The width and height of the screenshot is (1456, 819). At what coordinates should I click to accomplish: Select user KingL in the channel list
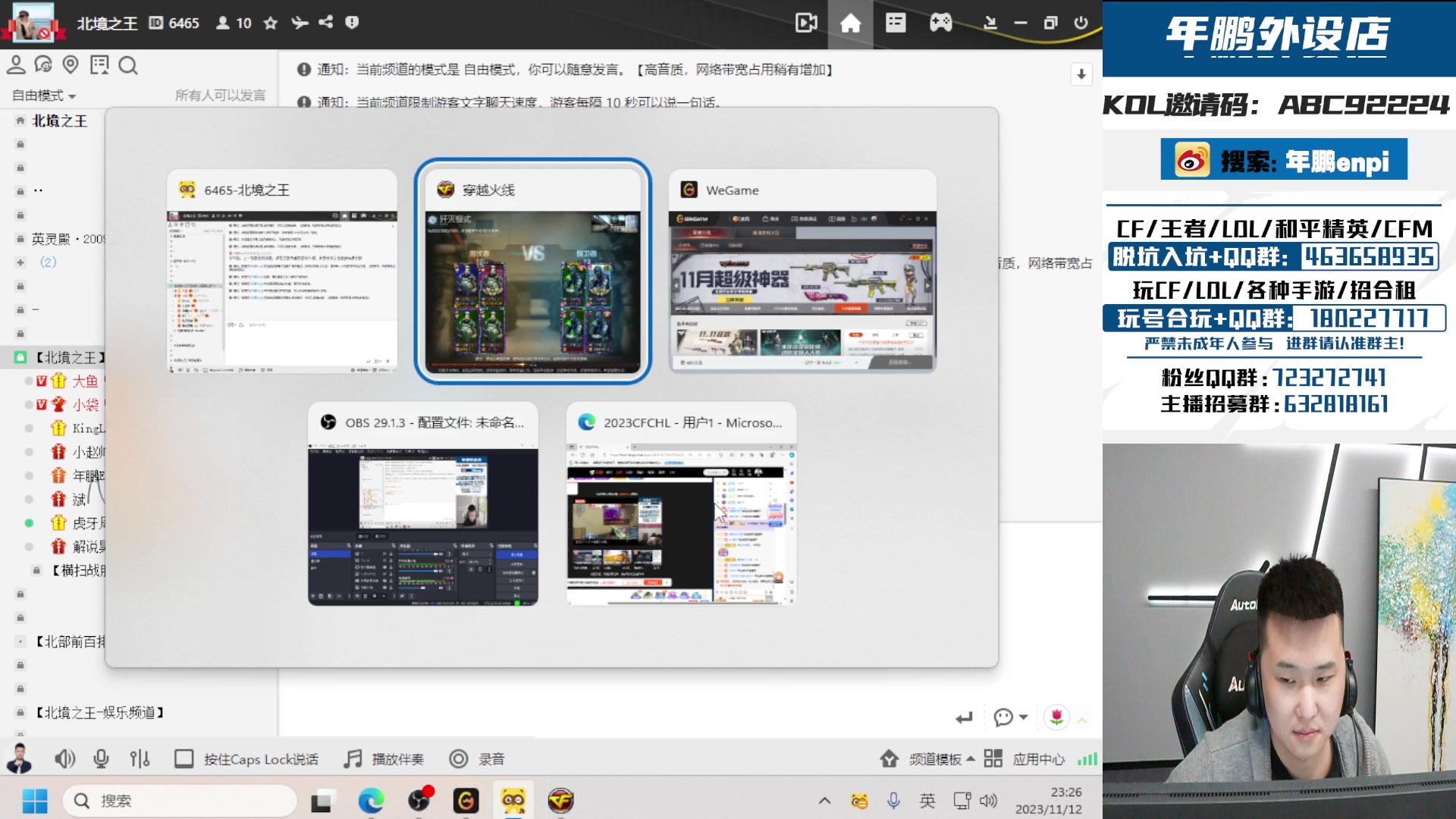coord(88,428)
